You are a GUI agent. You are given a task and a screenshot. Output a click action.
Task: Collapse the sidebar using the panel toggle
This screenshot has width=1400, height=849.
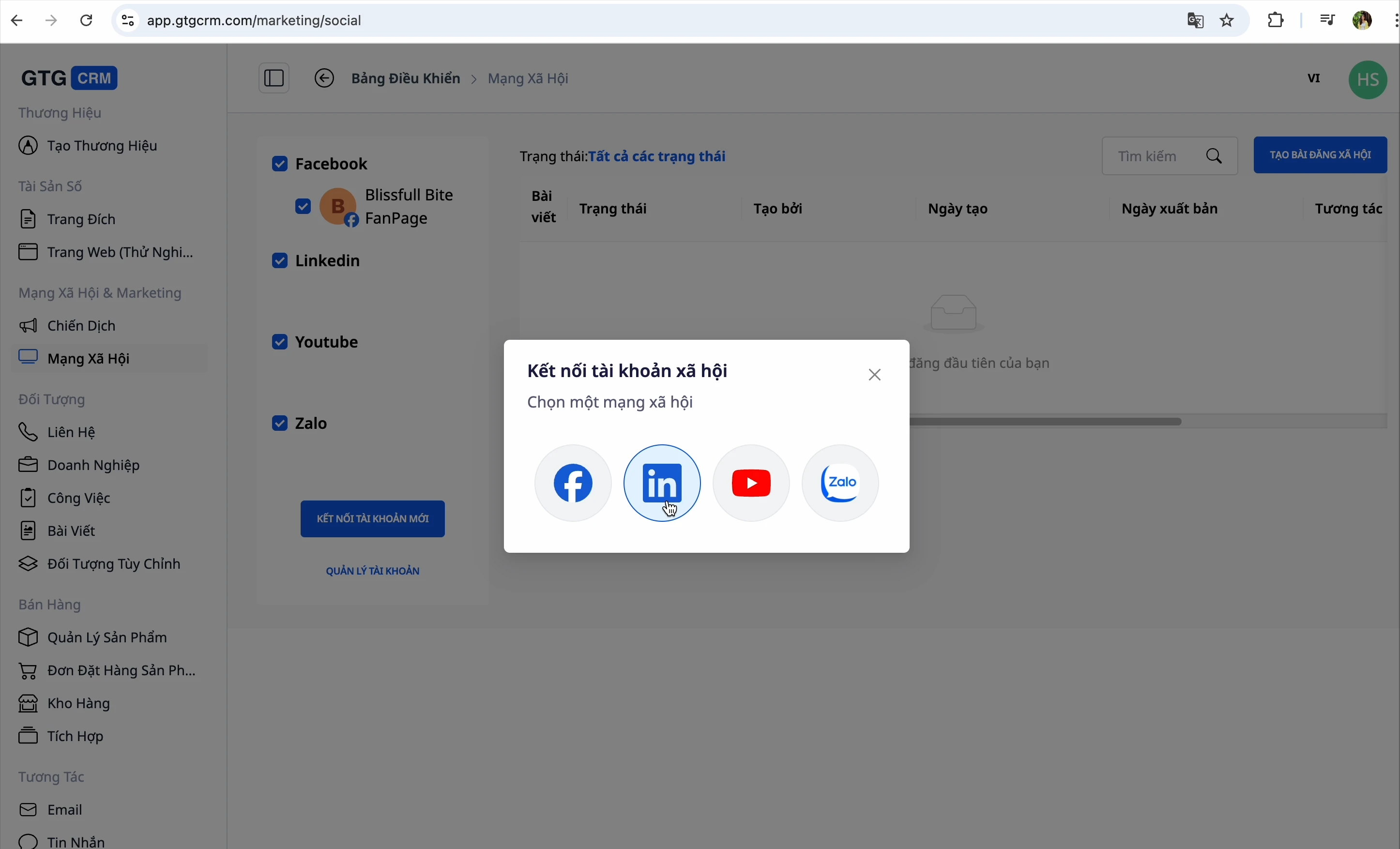[274, 78]
